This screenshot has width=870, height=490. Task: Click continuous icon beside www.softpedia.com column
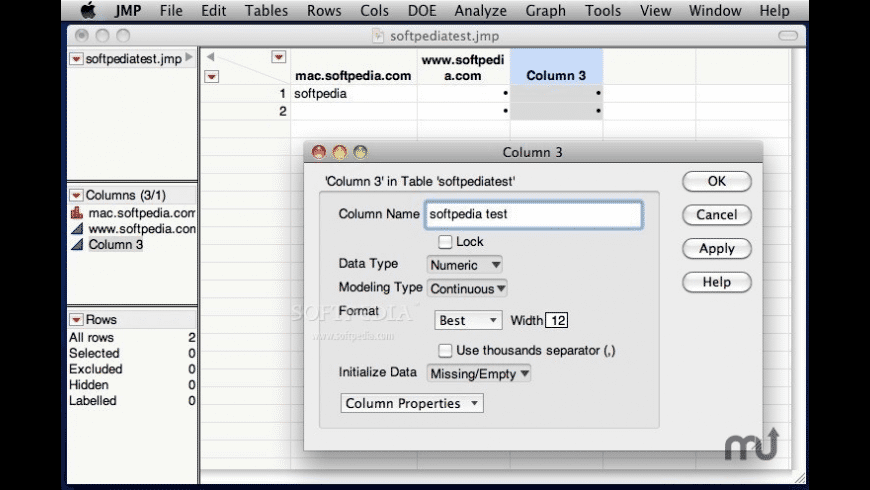point(77,229)
